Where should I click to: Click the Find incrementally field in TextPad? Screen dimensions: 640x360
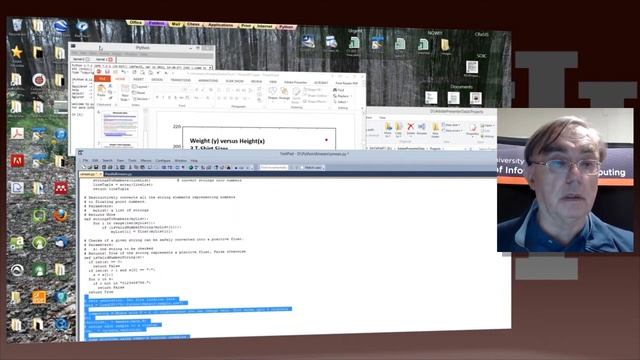click(274, 167)
